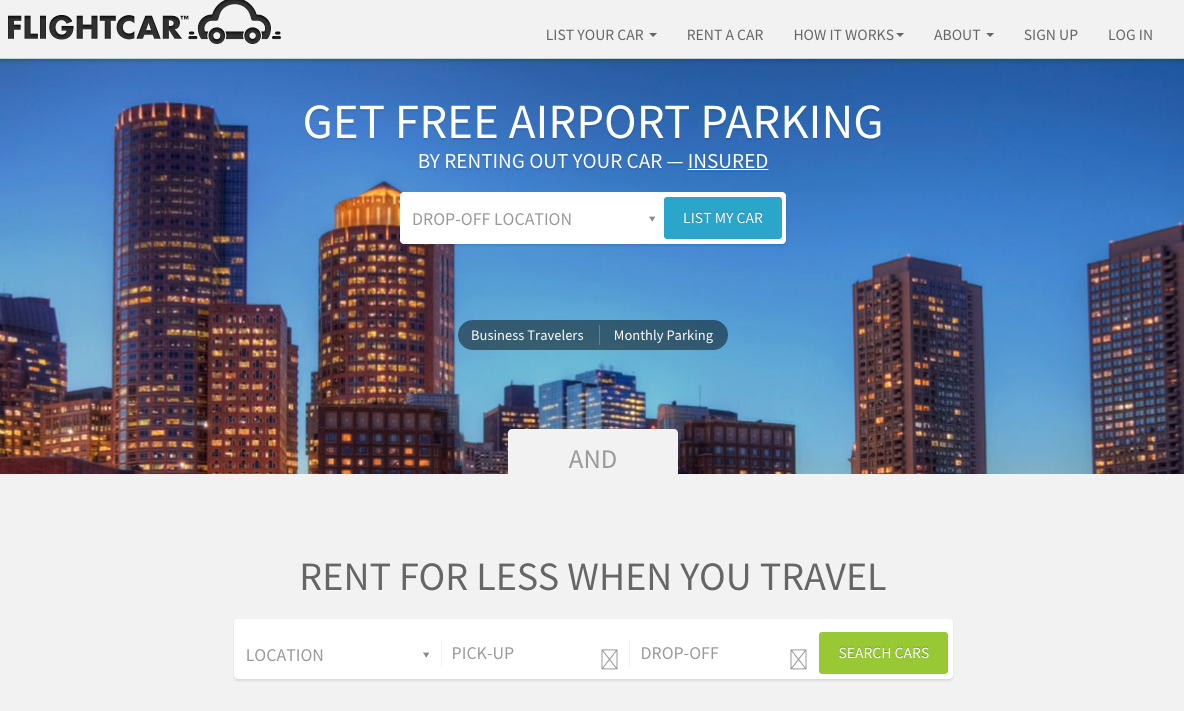Open the SIGN UP page
The width and height of the screenshot is (1184, 711).
[x=1050, y=35]
